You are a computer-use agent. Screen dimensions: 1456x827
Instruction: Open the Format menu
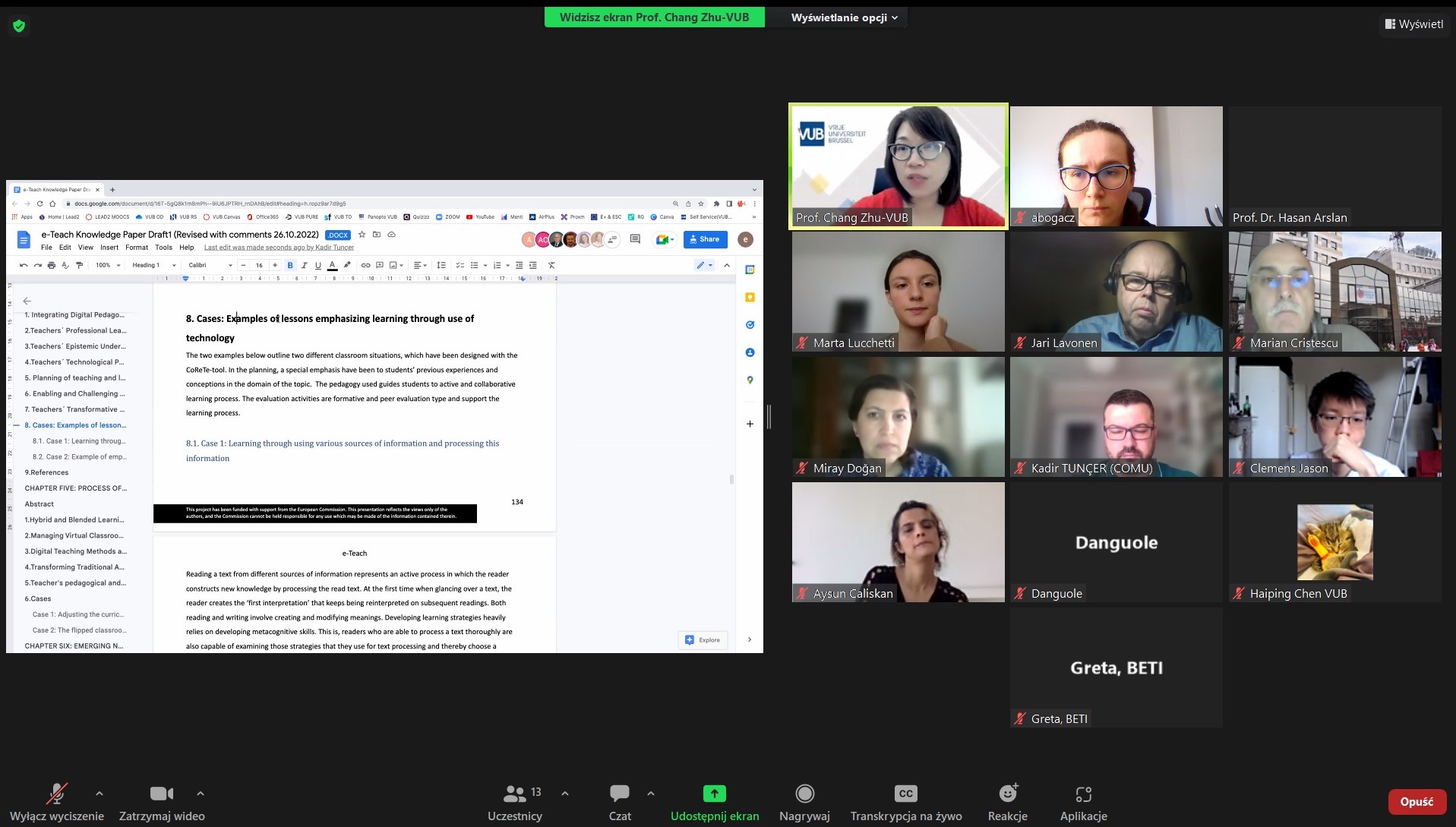point(137,248)
